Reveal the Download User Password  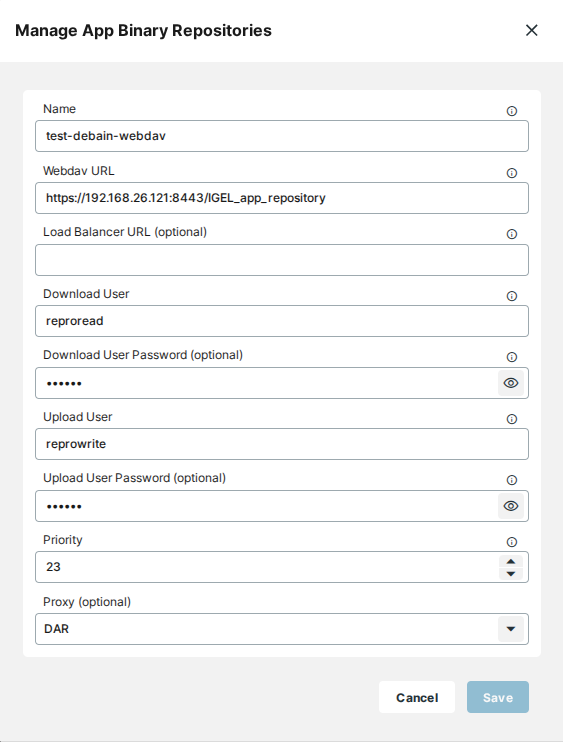(x=511, y=383)
